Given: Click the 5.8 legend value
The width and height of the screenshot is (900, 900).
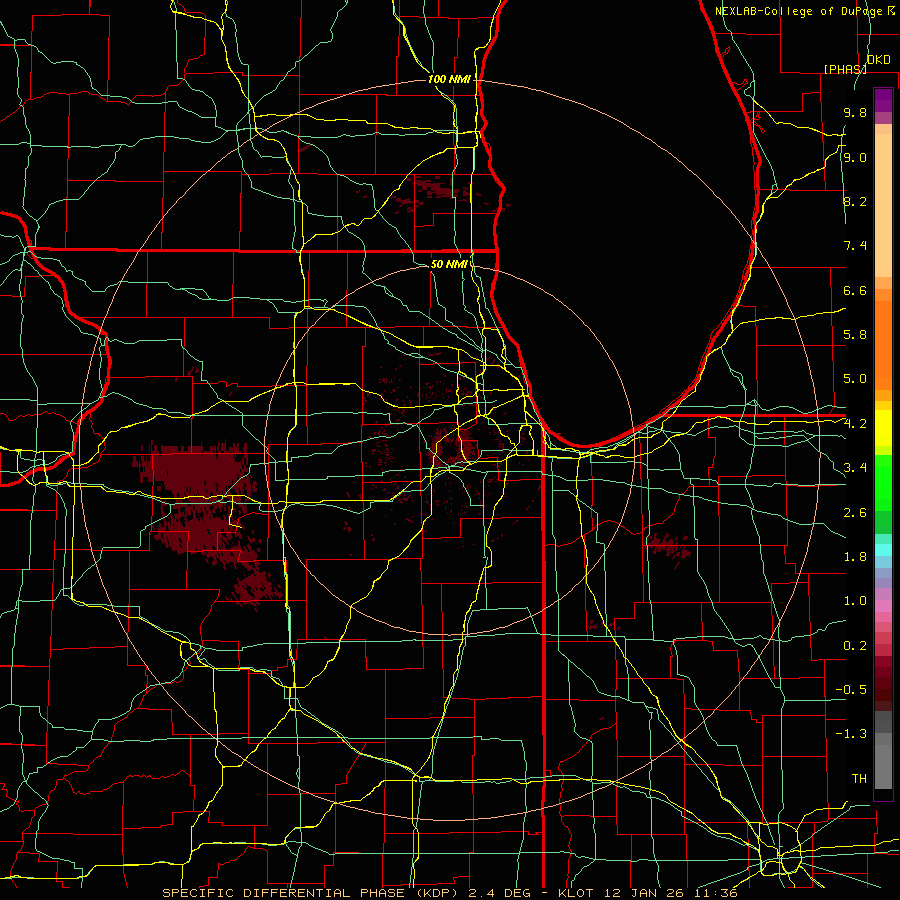Looking at the screenshot, I should point(855,335).
